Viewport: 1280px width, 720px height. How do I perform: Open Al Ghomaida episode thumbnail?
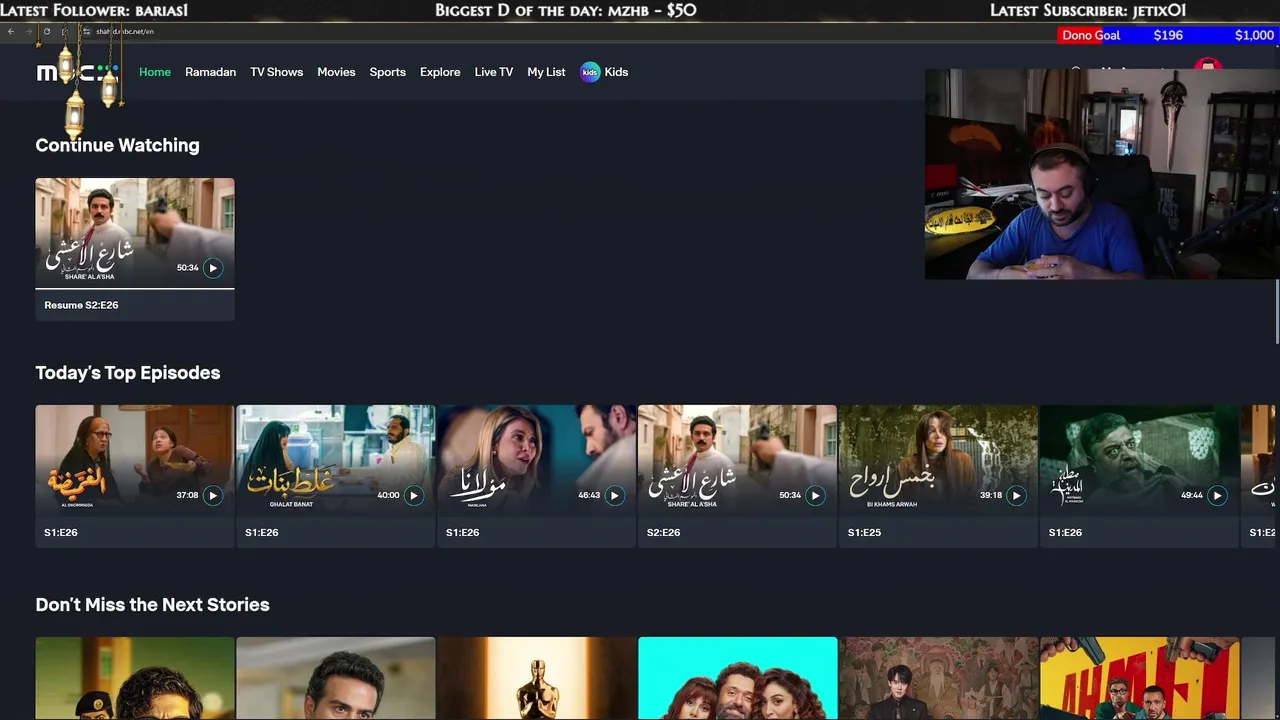pyautogui.click(x=135, y=460)
